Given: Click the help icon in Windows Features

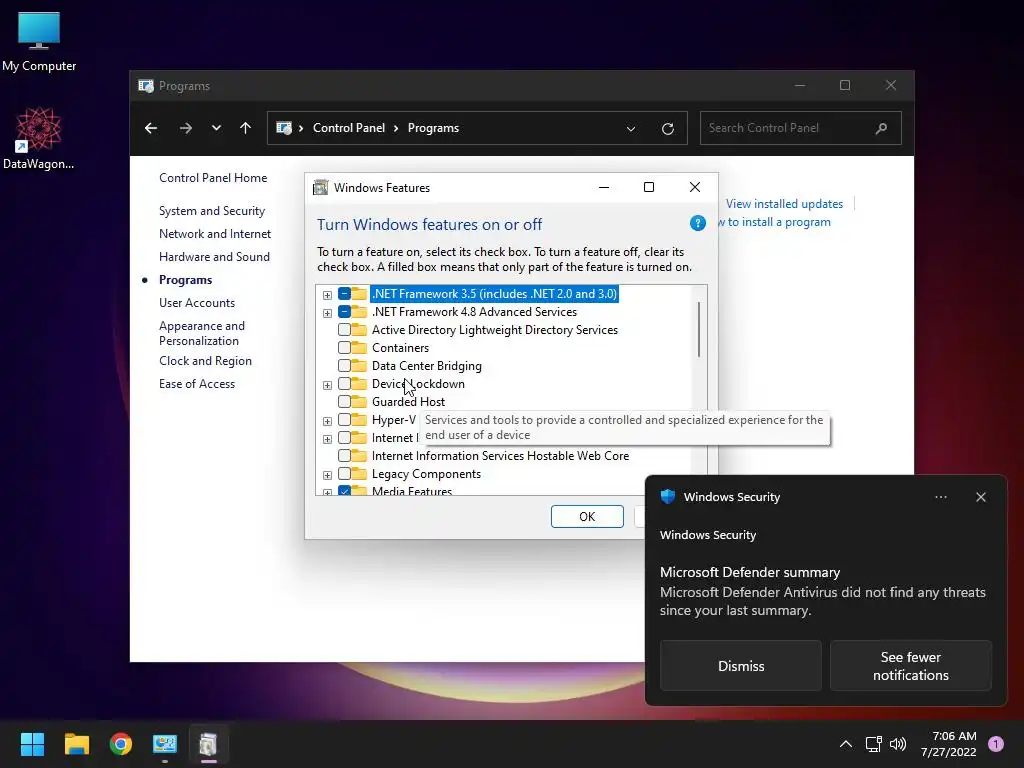Looking at the screenshot, I should (697, 223).
